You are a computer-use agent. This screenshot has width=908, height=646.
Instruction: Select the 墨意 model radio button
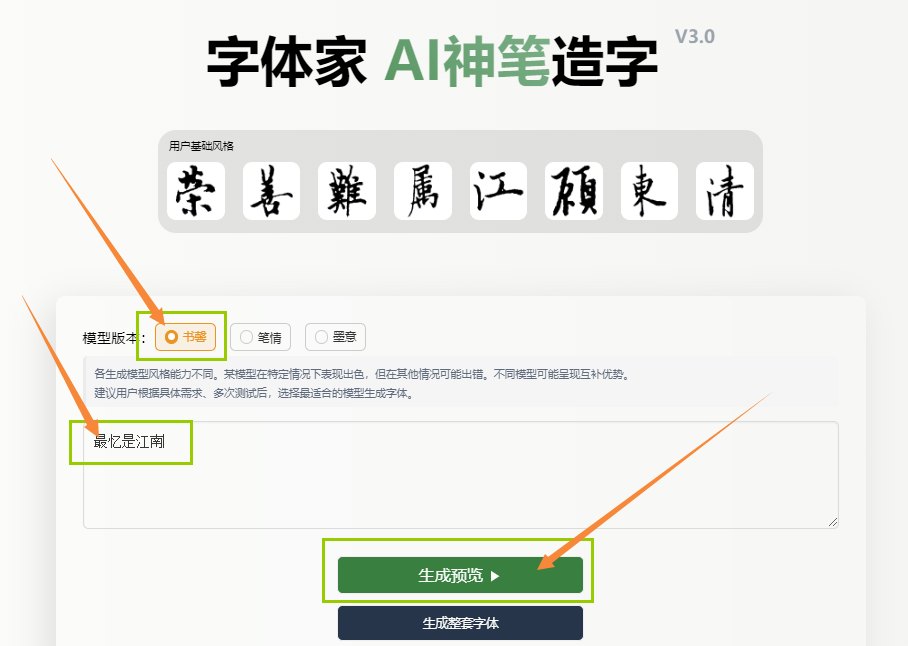(335, 337)
